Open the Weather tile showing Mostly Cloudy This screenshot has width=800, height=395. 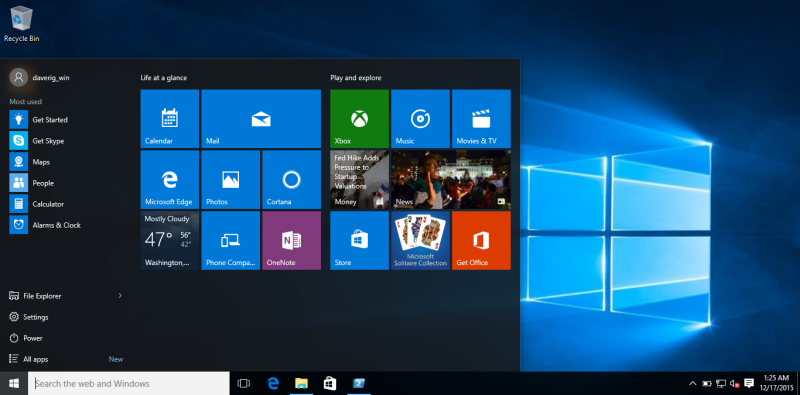pos(169,240)
